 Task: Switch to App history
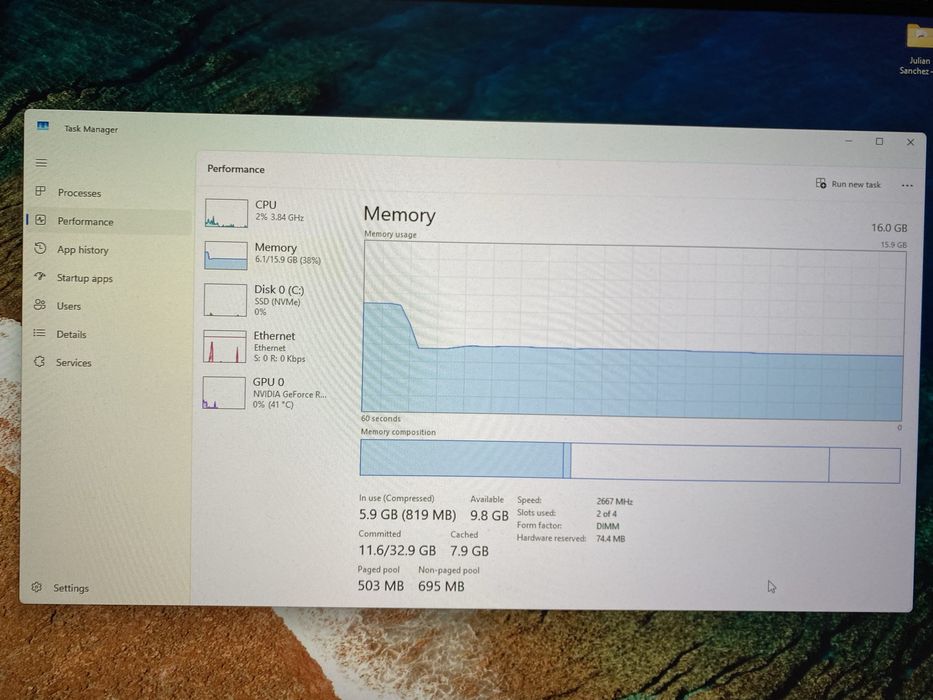(x=83, y=250)
